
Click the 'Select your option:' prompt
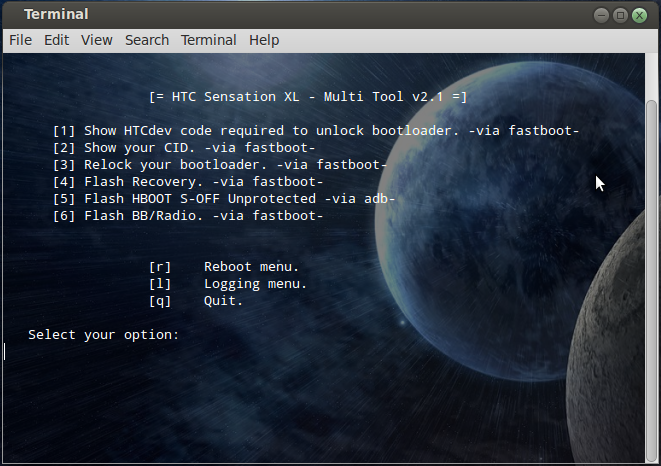(x=104, y=335)
